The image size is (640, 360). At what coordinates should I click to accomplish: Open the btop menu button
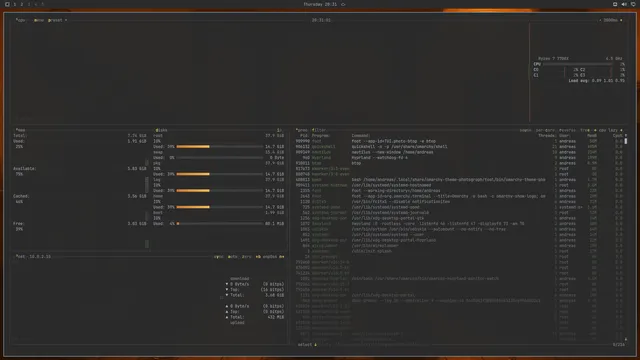point(39,20)
